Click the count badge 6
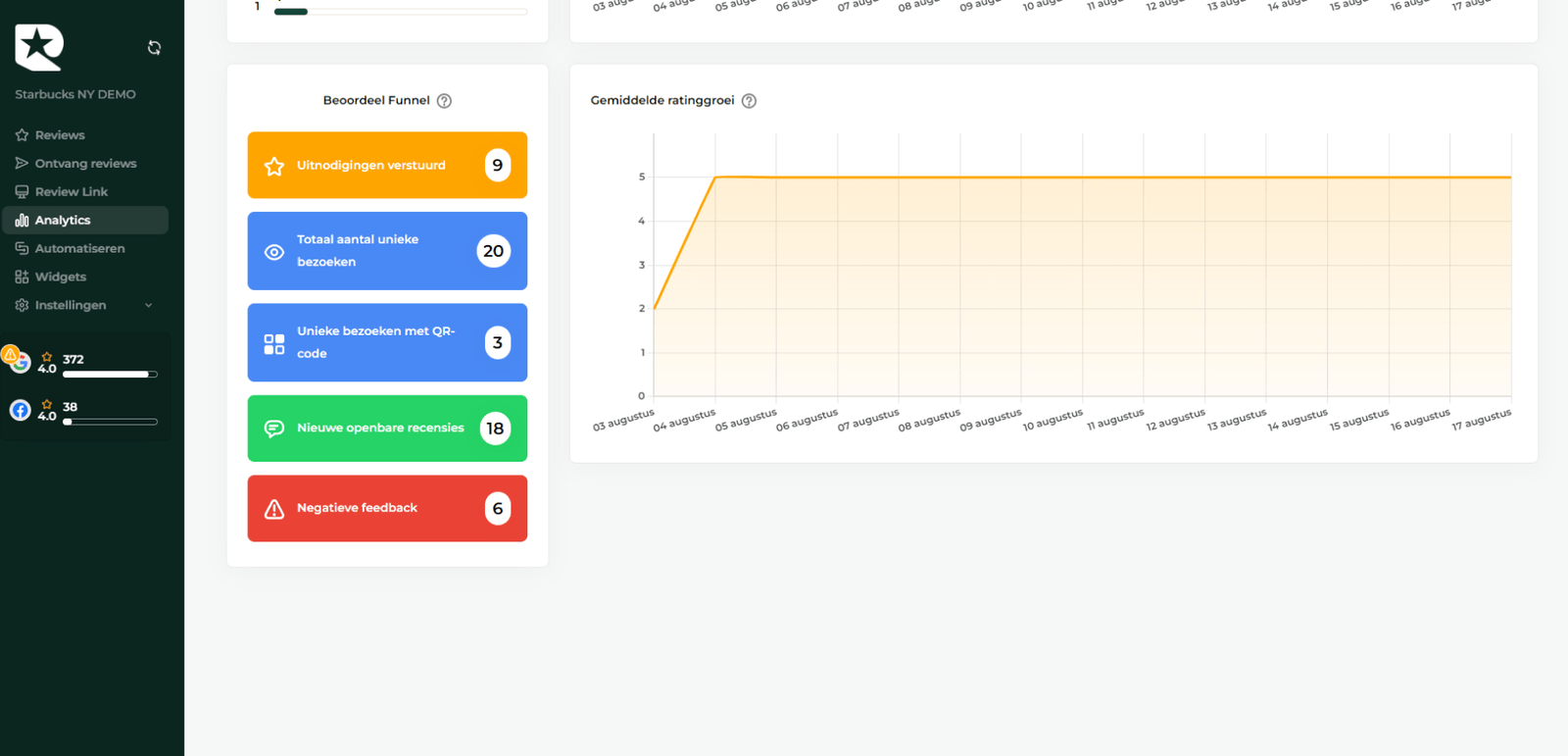The height and width of the screenshot is (756, 1568). click(498, 508)
